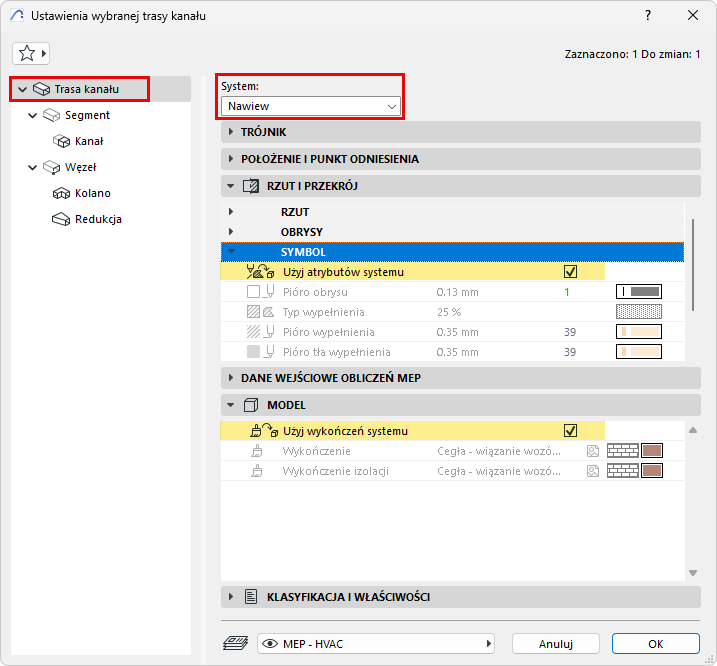Viewport: 717px width, 666px height.
Task: Click the Zaznaczono: 1 Do zmian: 1 text
Action: (632, 54)
